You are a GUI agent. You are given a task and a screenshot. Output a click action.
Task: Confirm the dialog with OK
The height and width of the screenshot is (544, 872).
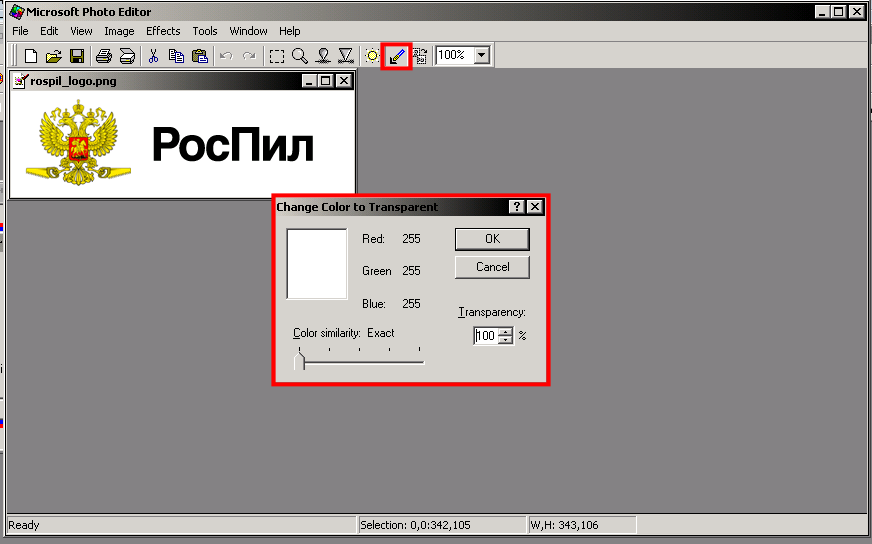click(x=492, y=239)
